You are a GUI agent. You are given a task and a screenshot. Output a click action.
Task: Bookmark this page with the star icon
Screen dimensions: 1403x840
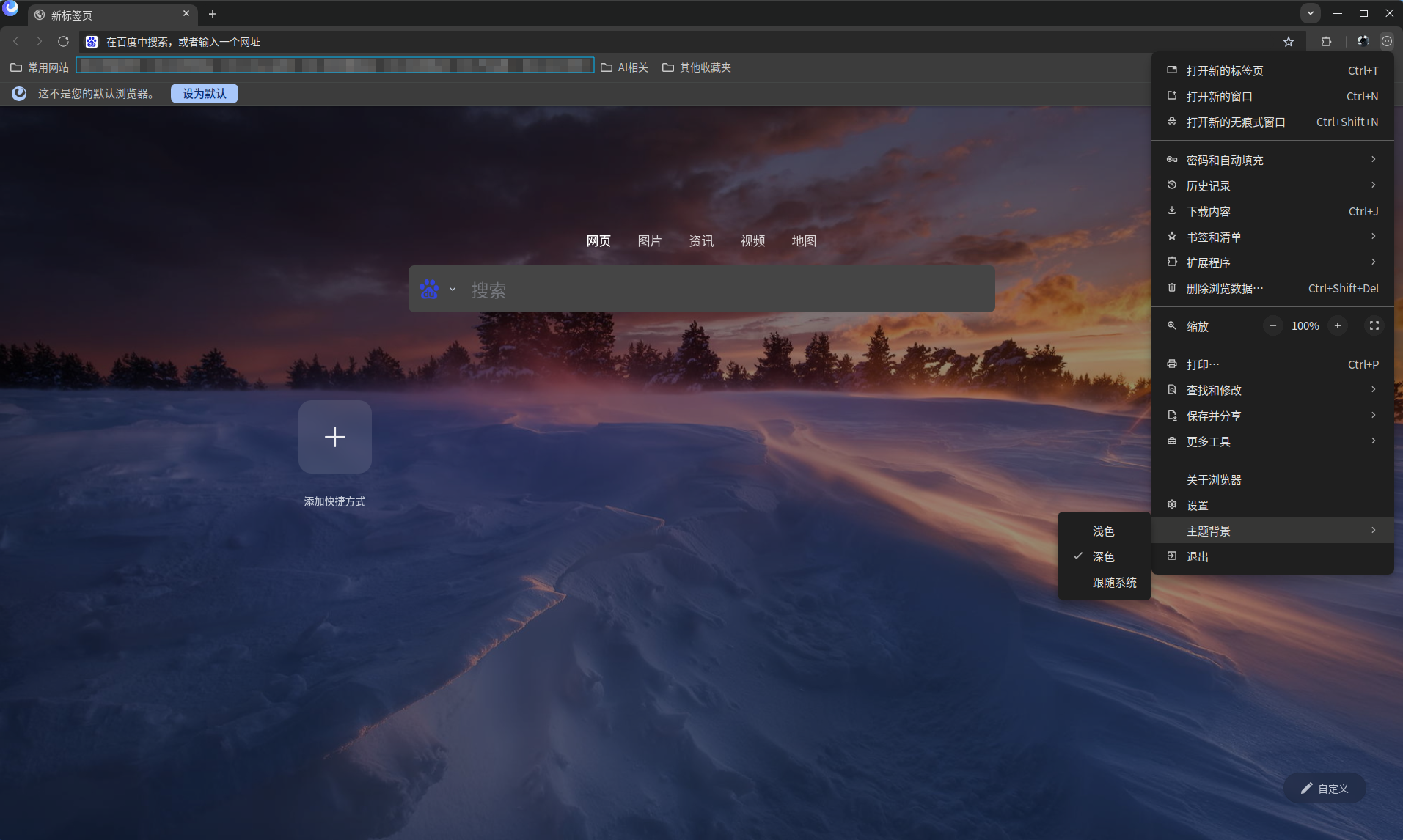pyautogui.click(x=1289, y=42)
